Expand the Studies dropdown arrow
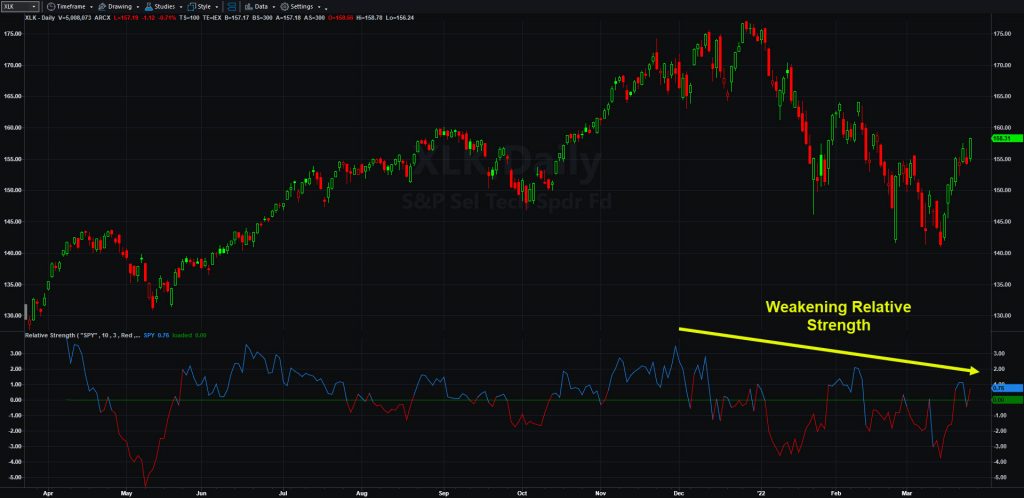 [181, 7]
